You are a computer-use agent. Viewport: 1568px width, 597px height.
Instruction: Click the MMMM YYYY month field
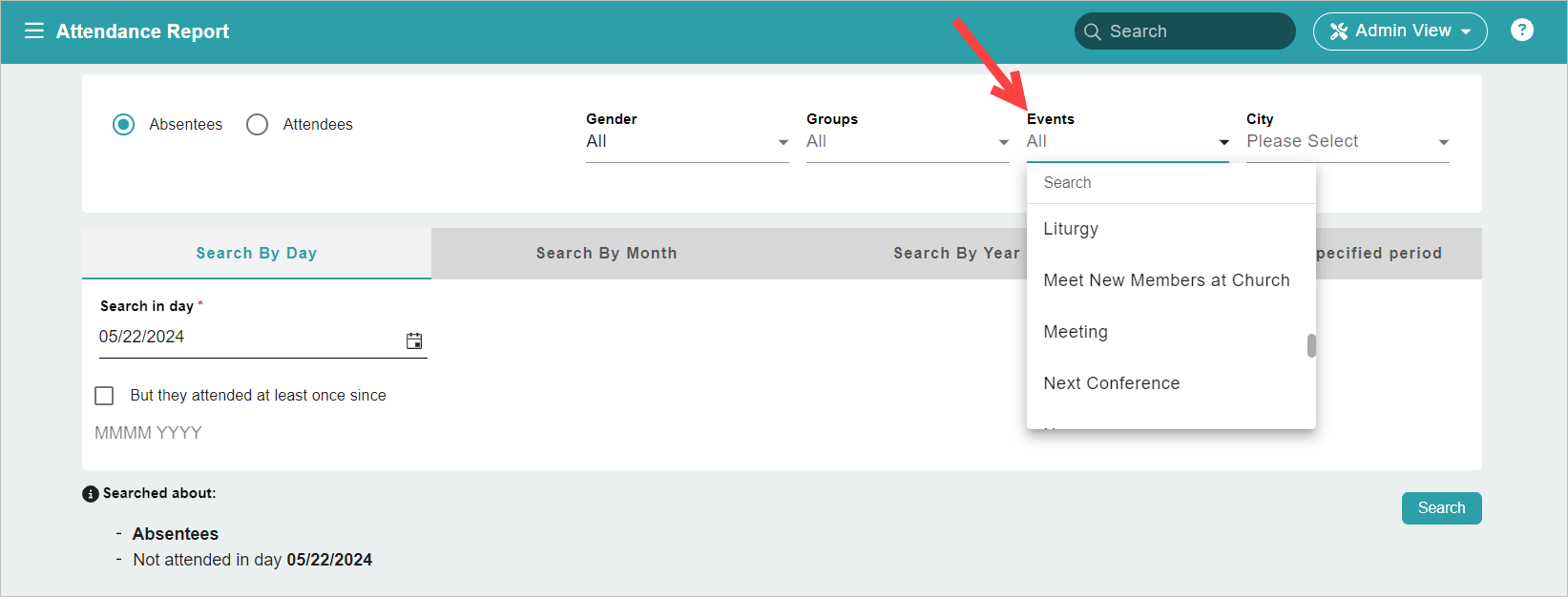click(148, 433)
